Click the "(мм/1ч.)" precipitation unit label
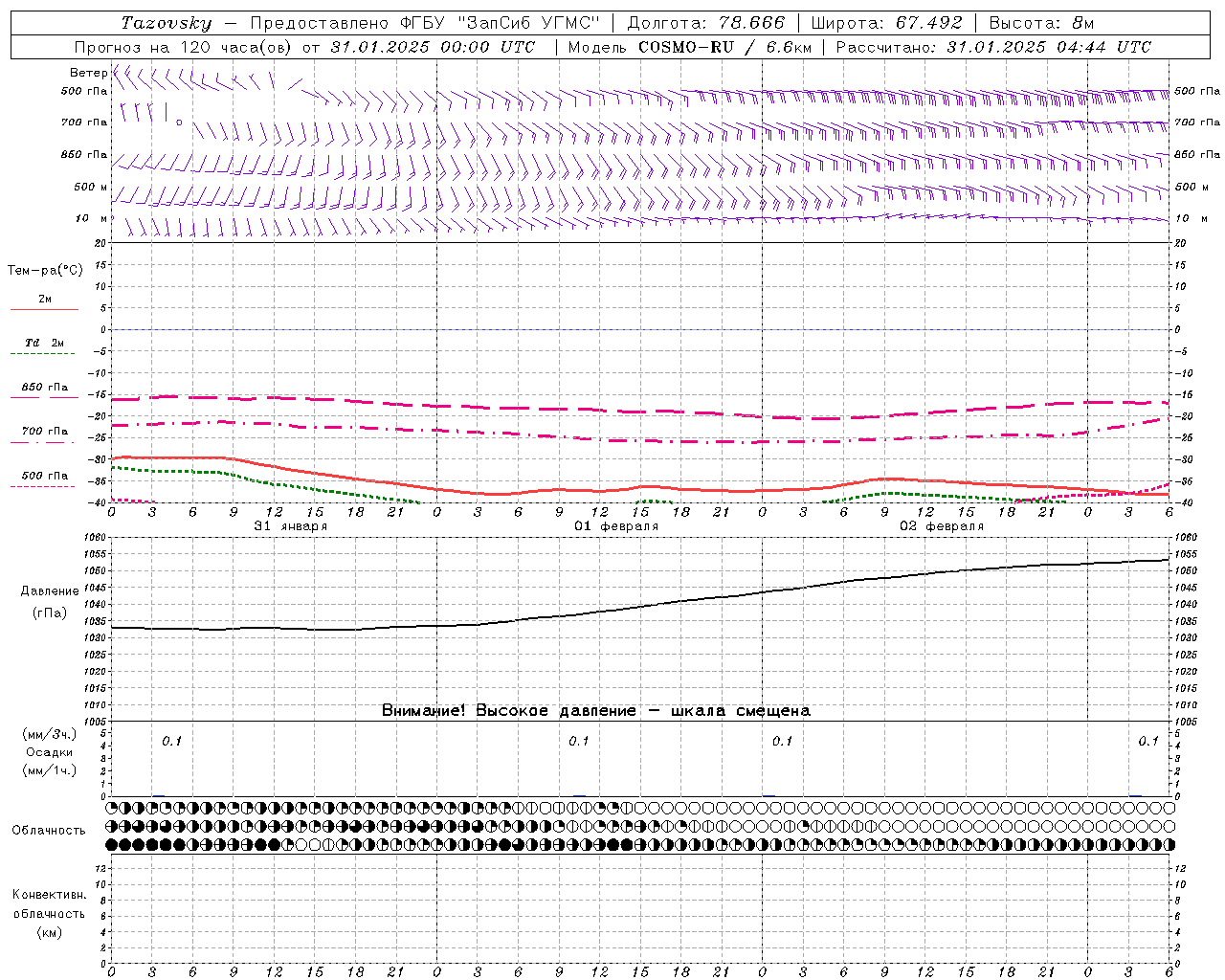 pos(50,770)
